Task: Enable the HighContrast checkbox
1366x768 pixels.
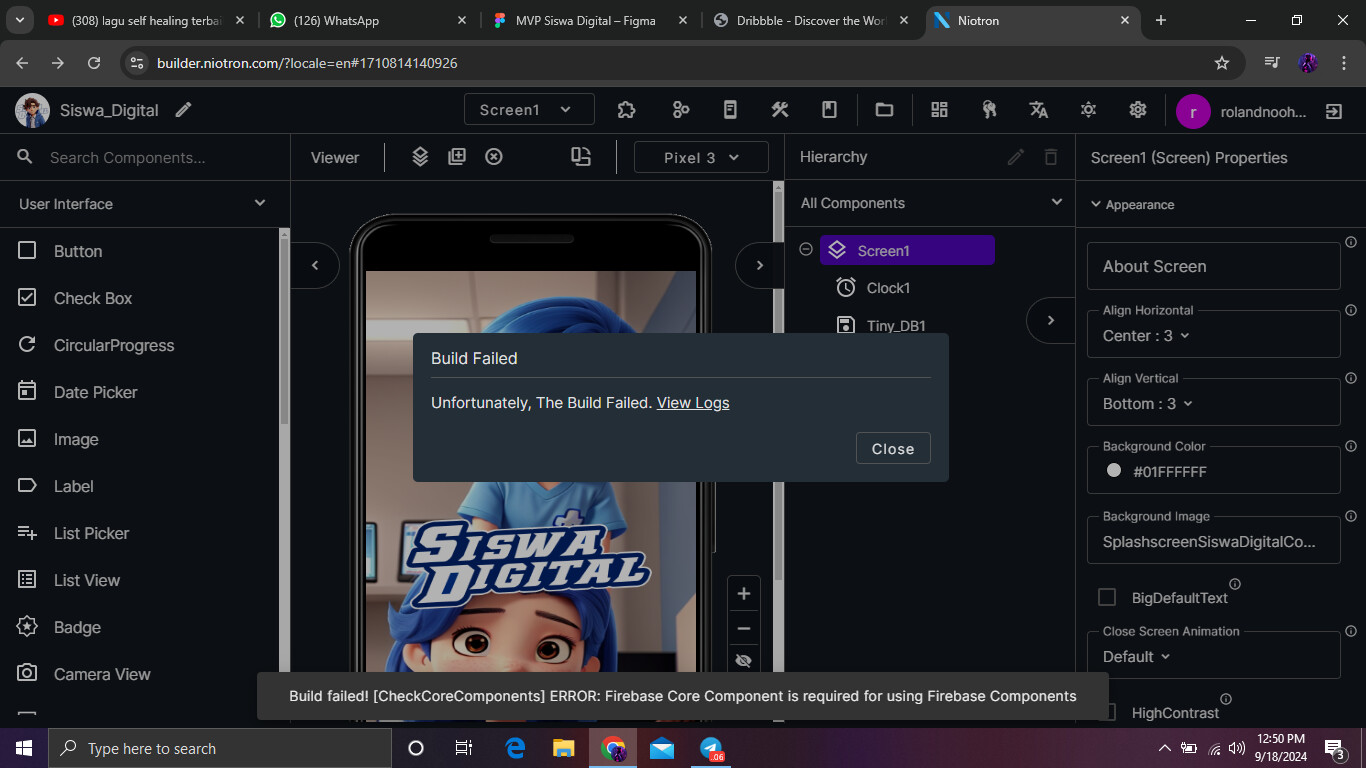Action: point(1107,712)
